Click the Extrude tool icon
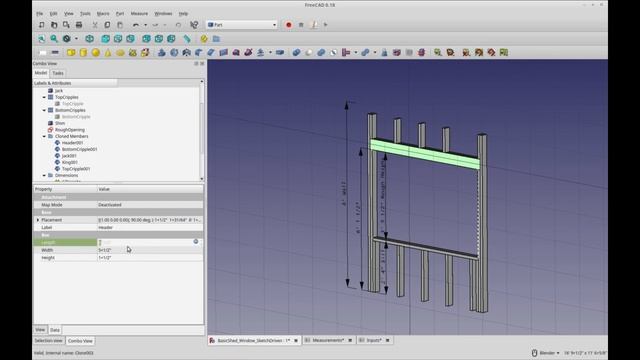Screen dimensions: 640x360 [162, 53]
